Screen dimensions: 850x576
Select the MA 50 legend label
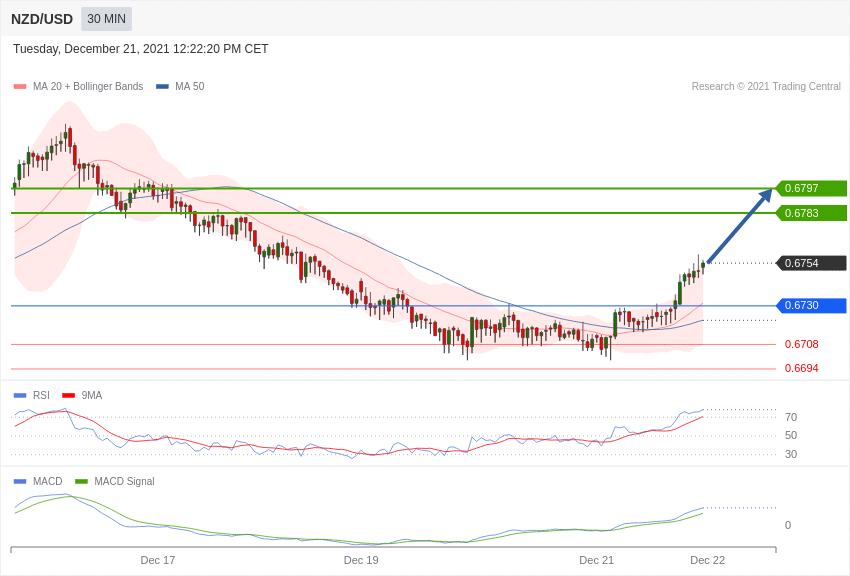pyautogui.click(x=190, y=86)
